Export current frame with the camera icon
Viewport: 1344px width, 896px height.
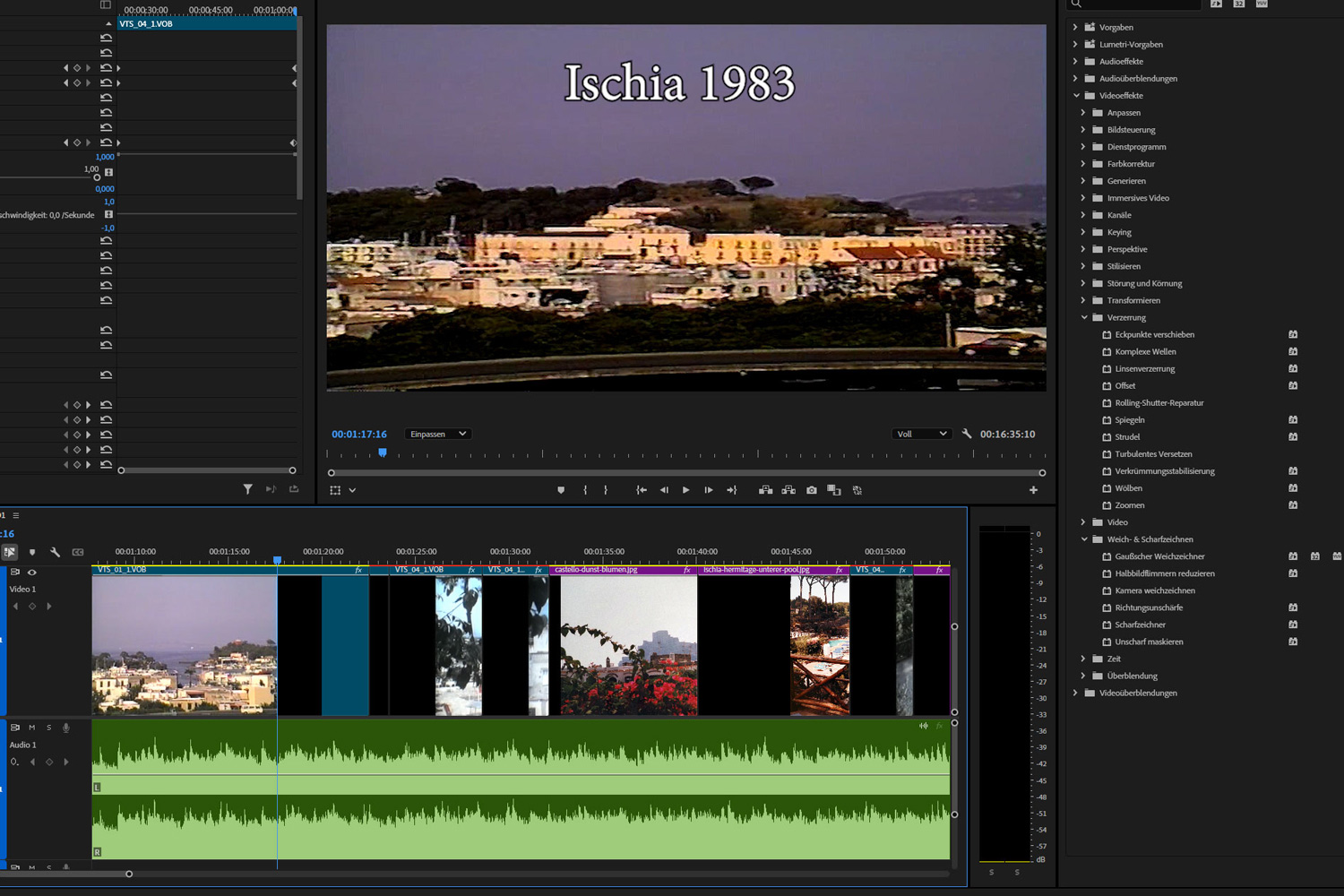(811, 490)
